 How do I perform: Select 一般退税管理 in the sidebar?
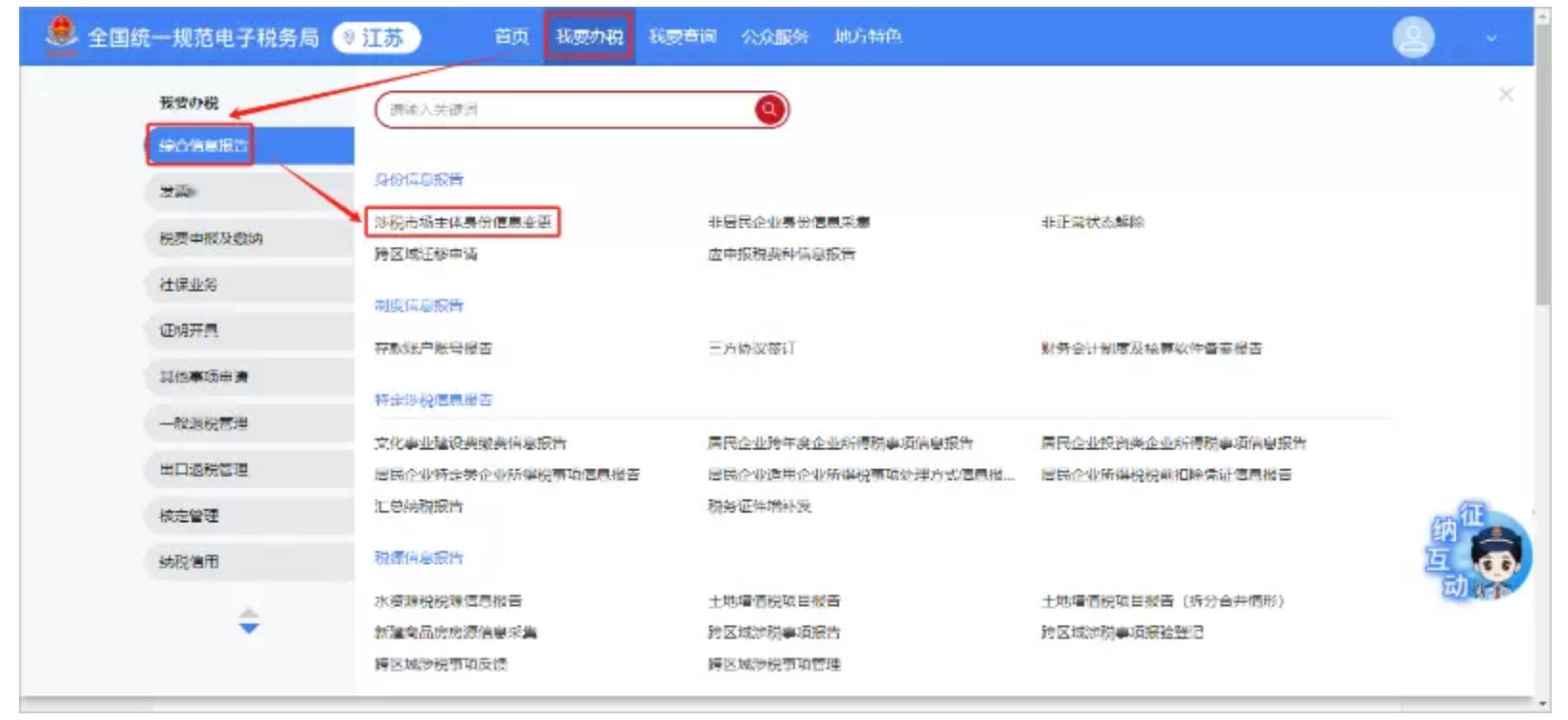click(249, 423)
